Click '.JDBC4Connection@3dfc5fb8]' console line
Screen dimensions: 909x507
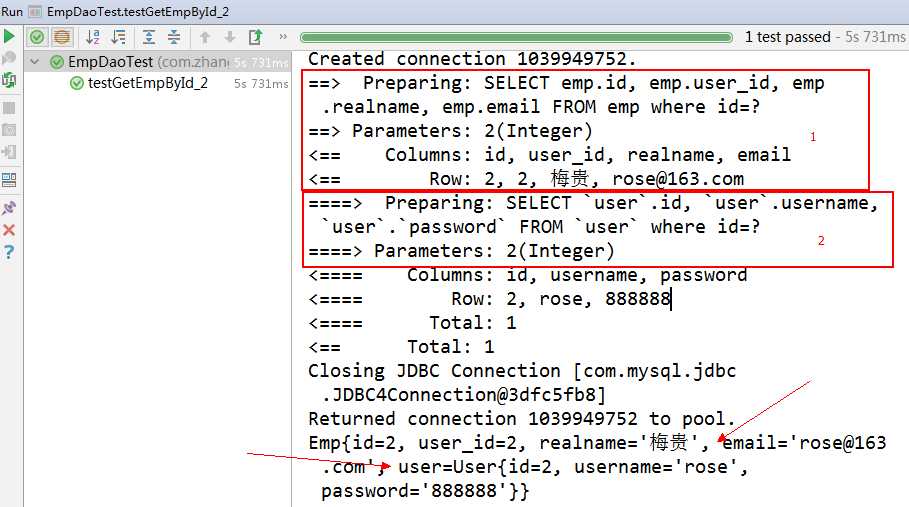pos(463,395)
